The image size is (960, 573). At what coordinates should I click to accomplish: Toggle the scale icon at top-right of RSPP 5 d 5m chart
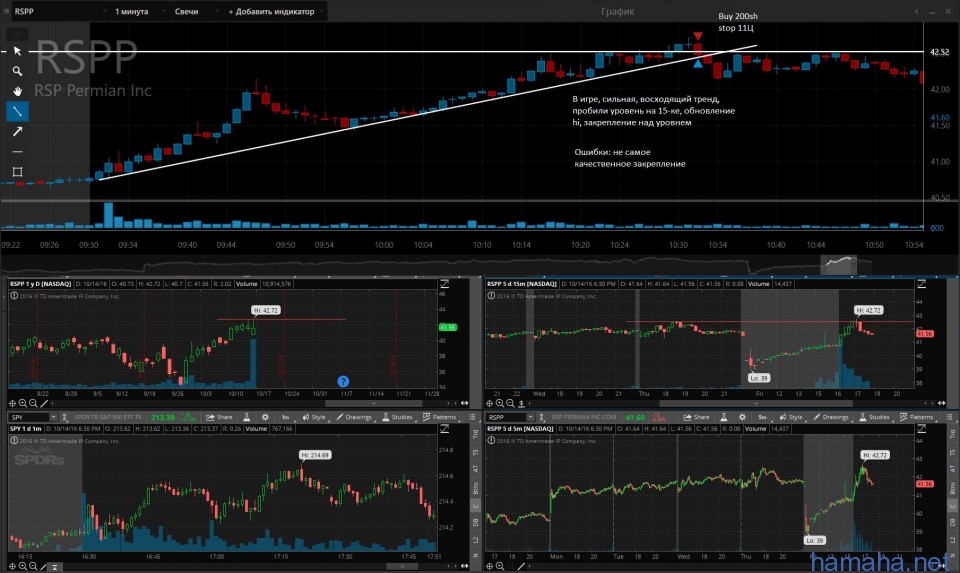pos(921,429)
